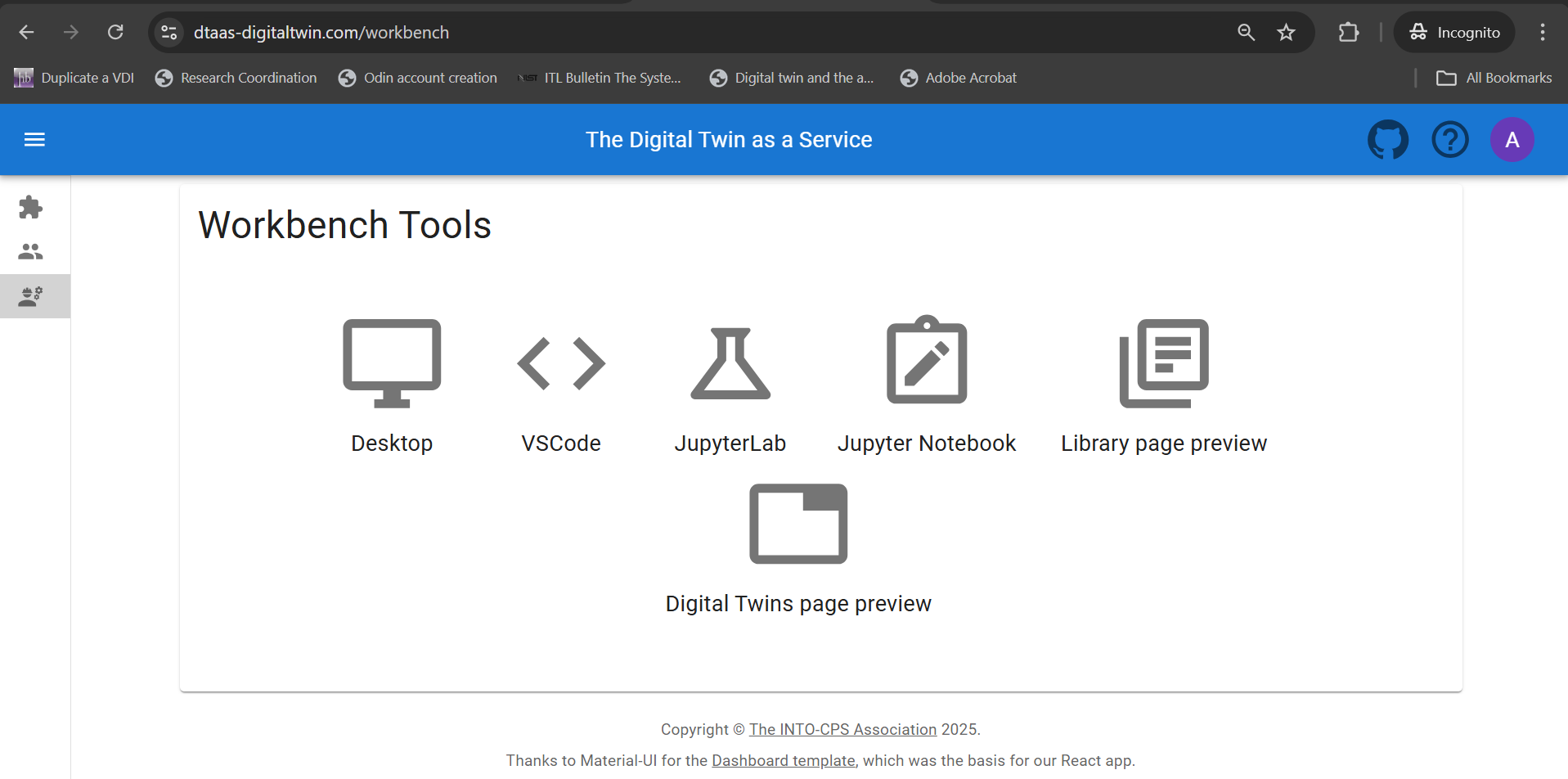Open The INTO-CPS Association link
Image resolution: width=1568 pixels, height=779 pixels.
842,729
